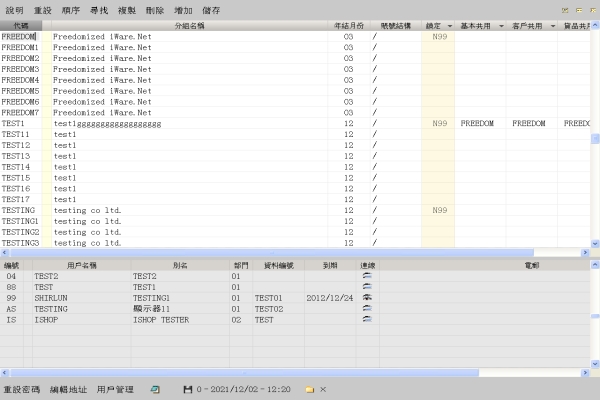The image size is (600, 400).
Task: Toggle the 連線 connection icon for SHIRLUN
Action: (x=368, y=298)
